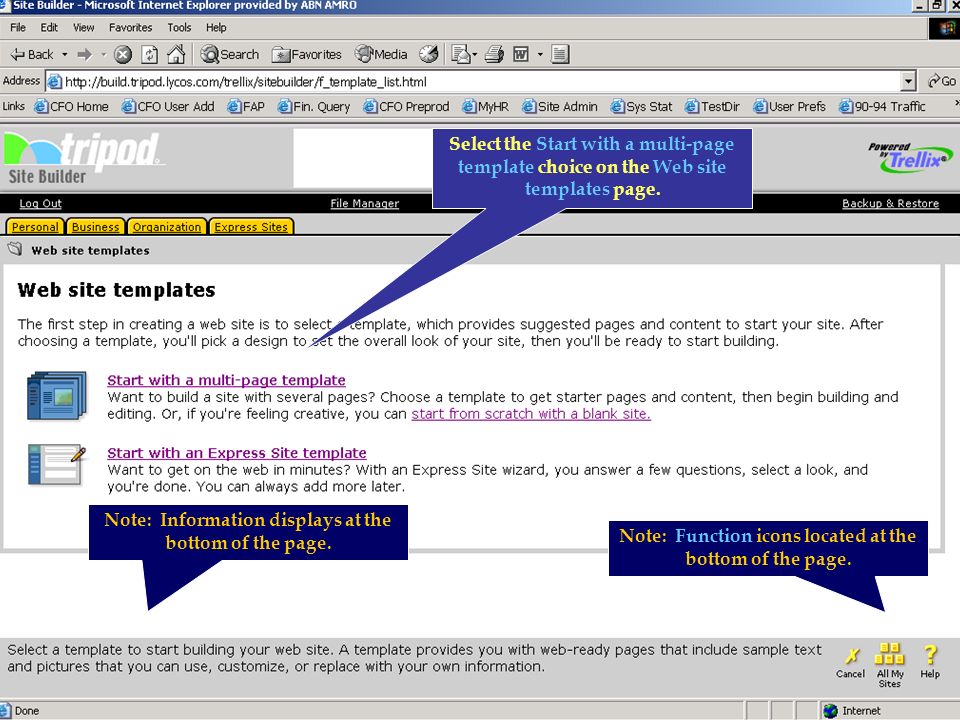The image size is (960, 720).
Task: Open the CFO Home link shortcut
Action: pos(71,107)
